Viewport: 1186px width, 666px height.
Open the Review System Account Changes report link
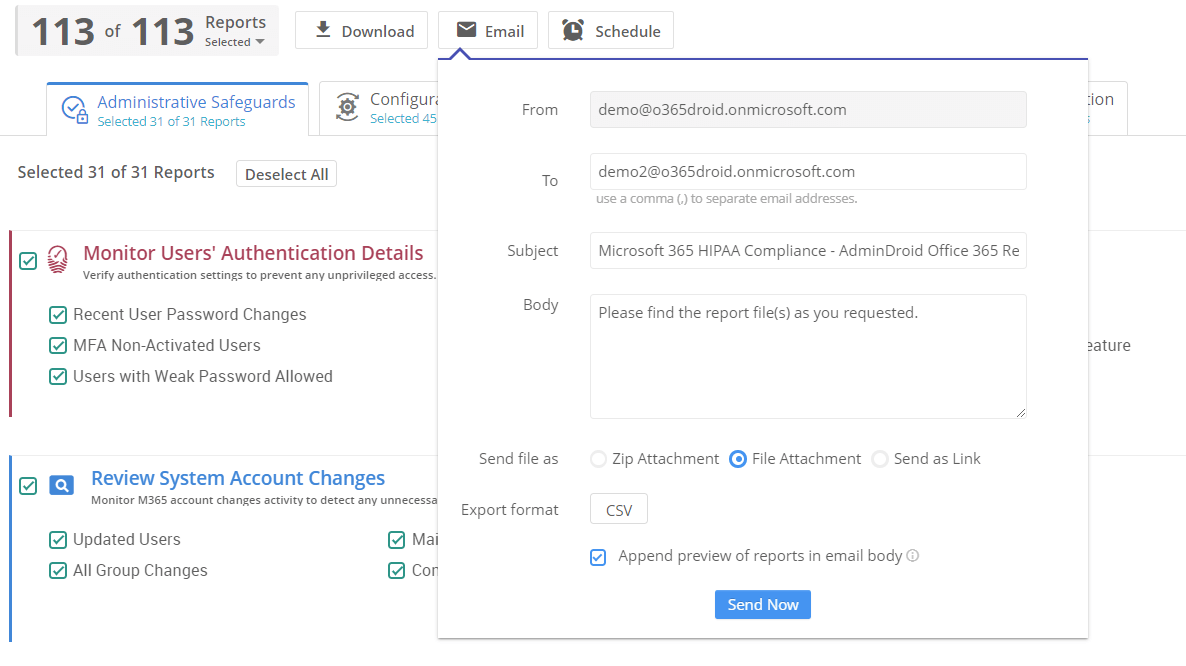237,477
